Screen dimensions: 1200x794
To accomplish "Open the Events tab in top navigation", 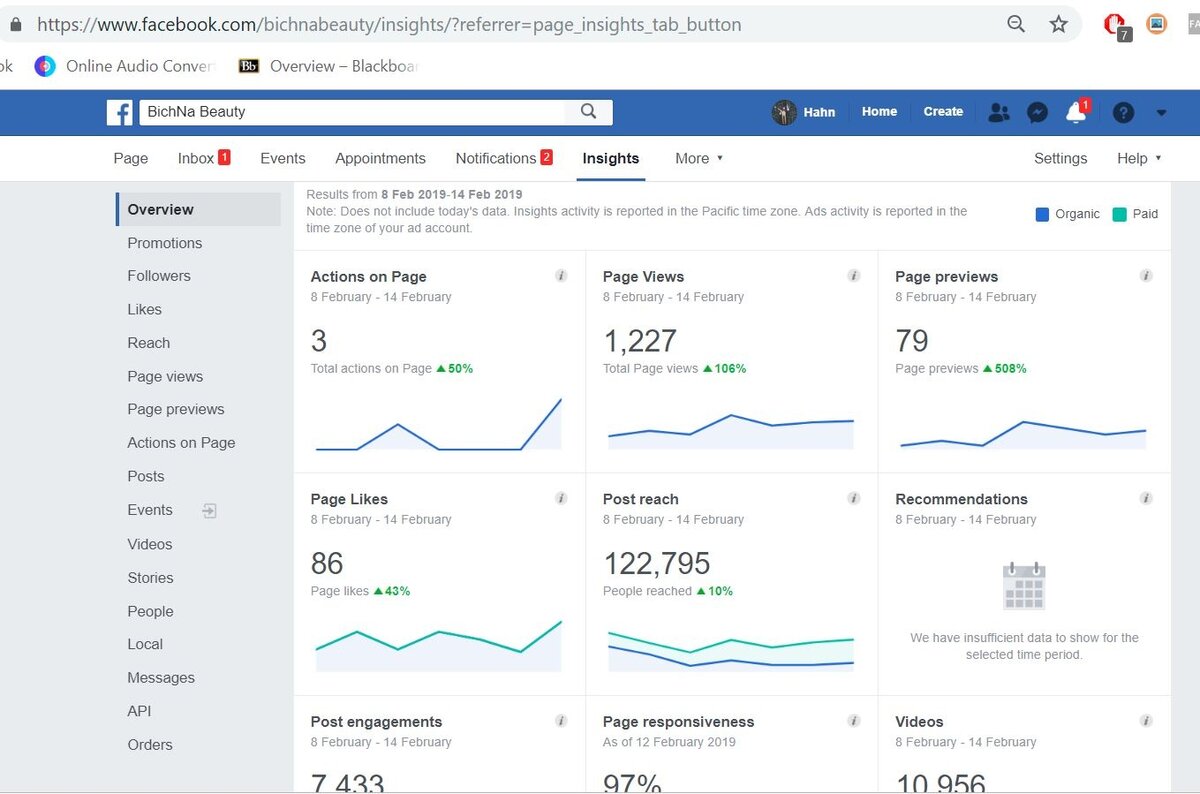I will click(x=283, y=158).
